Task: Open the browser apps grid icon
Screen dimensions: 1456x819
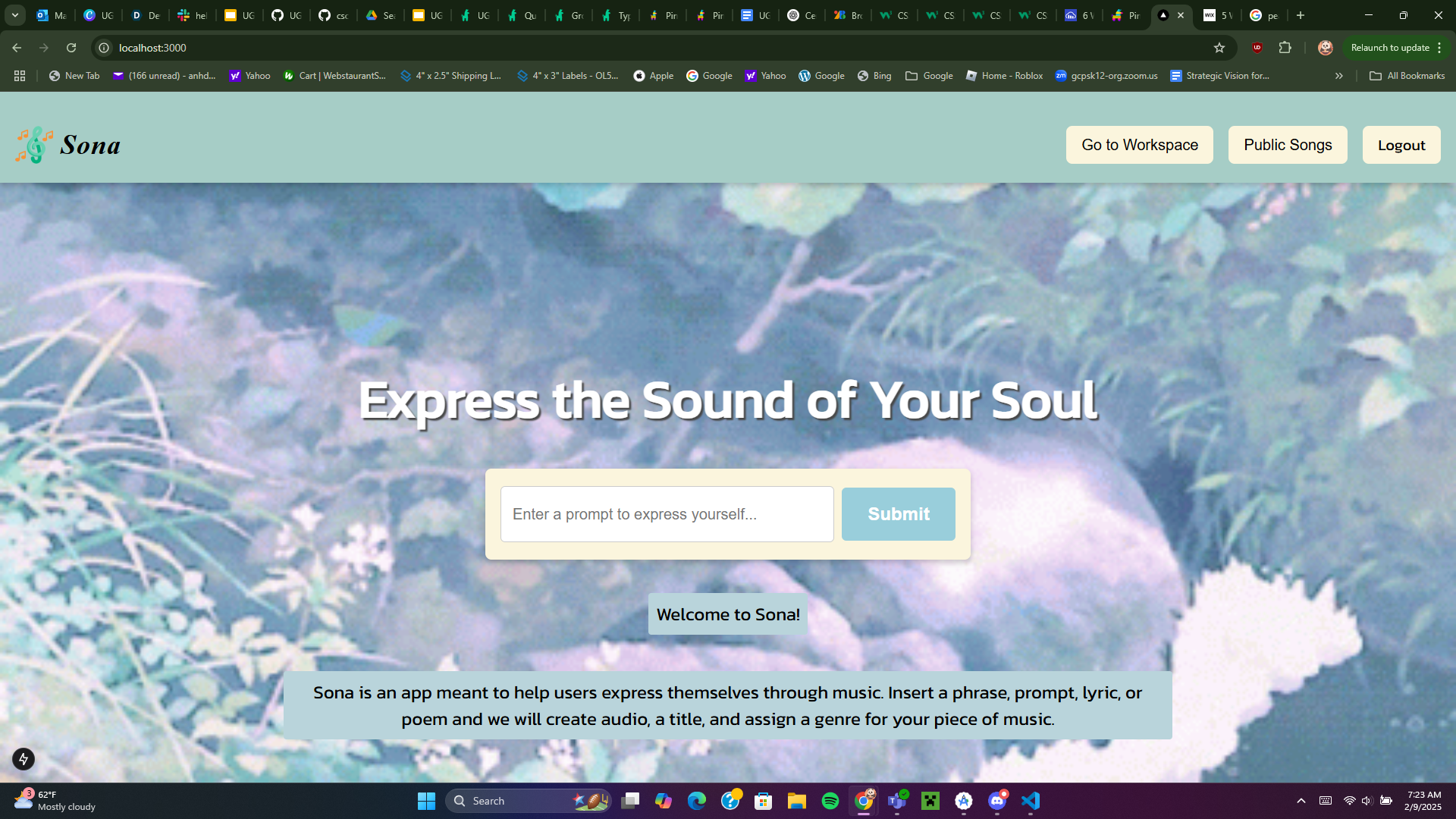Action: 20,76
